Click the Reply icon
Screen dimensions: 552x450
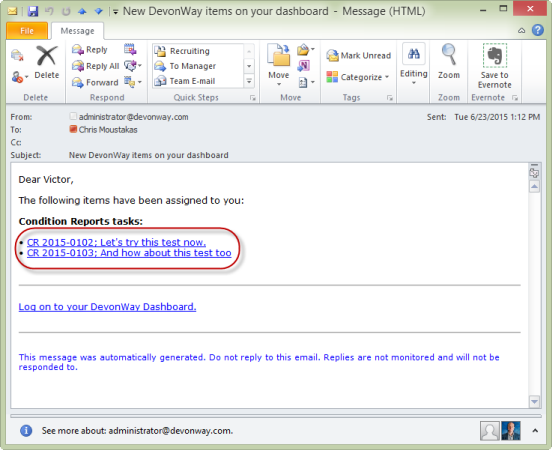77,50
